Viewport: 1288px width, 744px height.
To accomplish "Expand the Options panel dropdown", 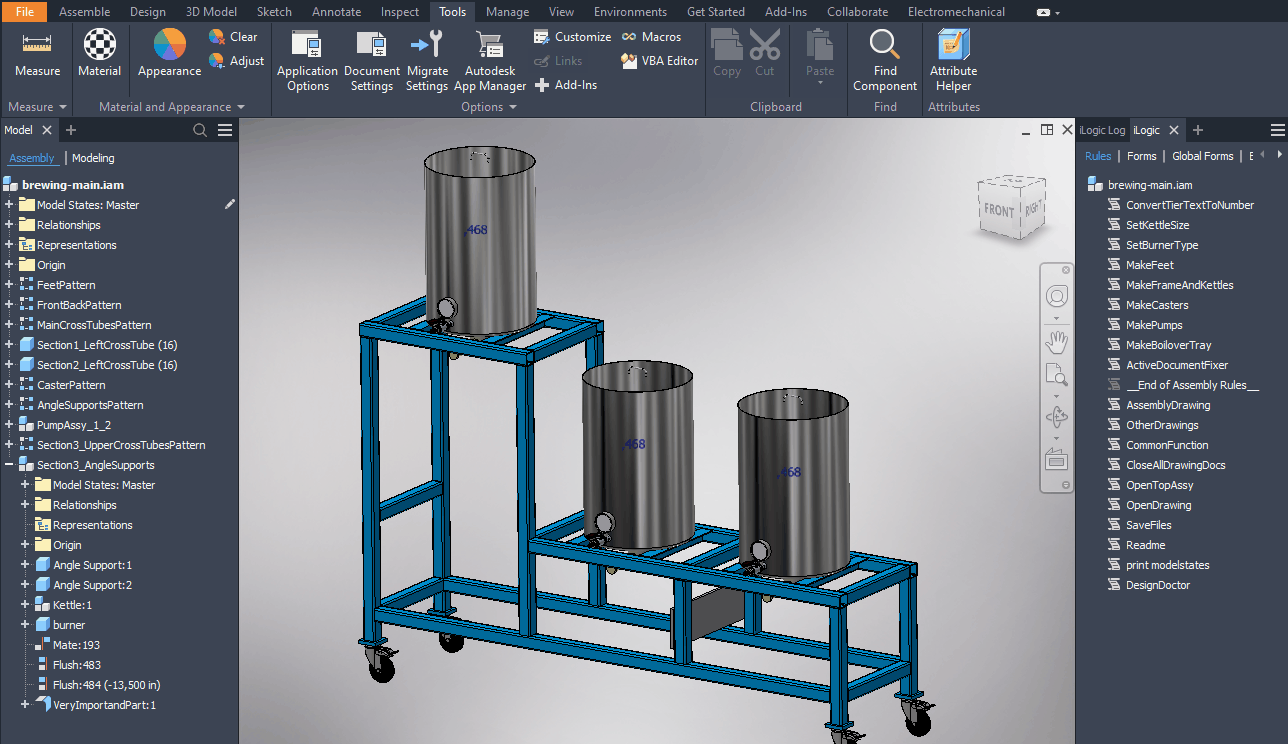I will [511, 107].
